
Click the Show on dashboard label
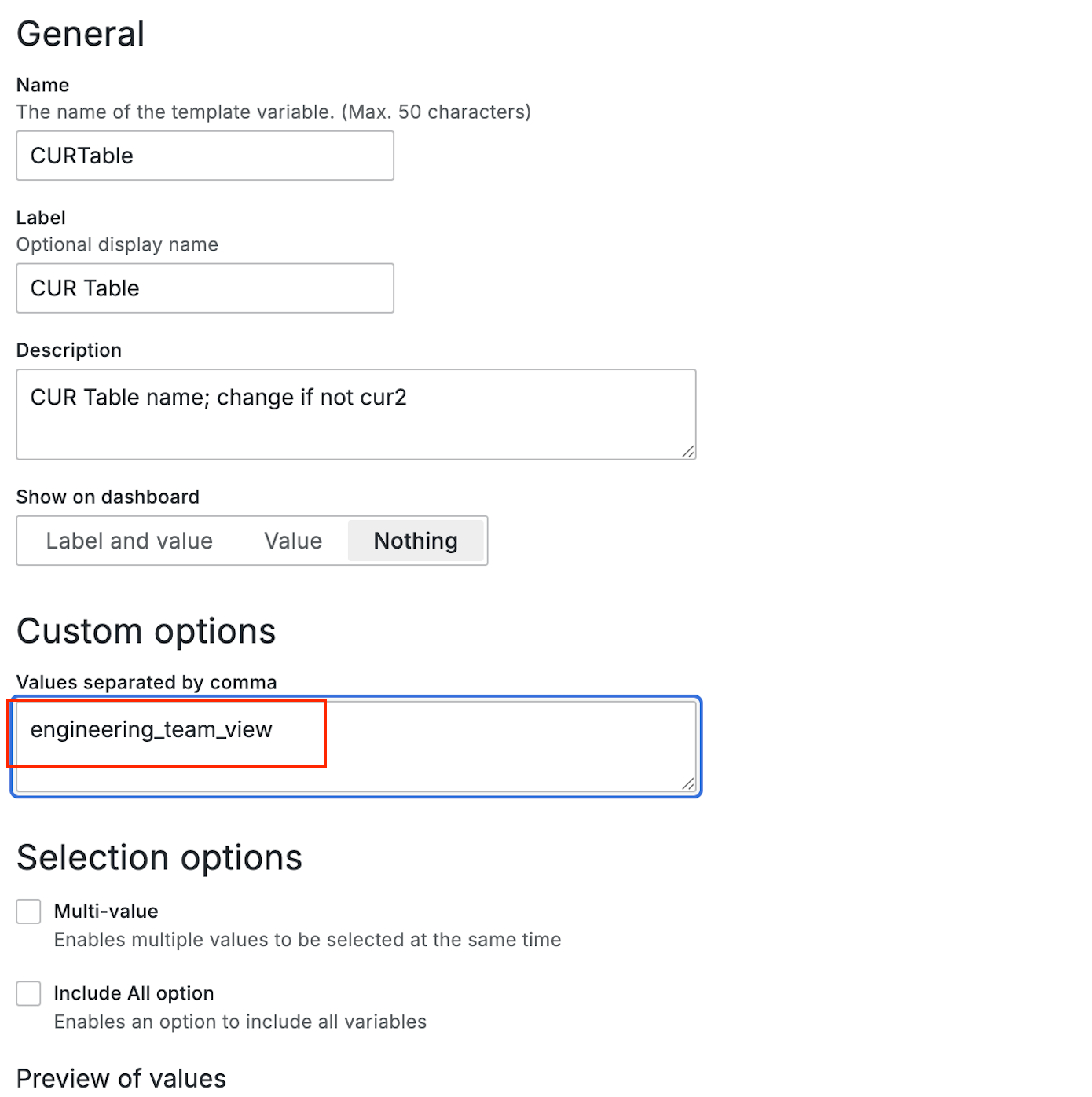(108, 497)
